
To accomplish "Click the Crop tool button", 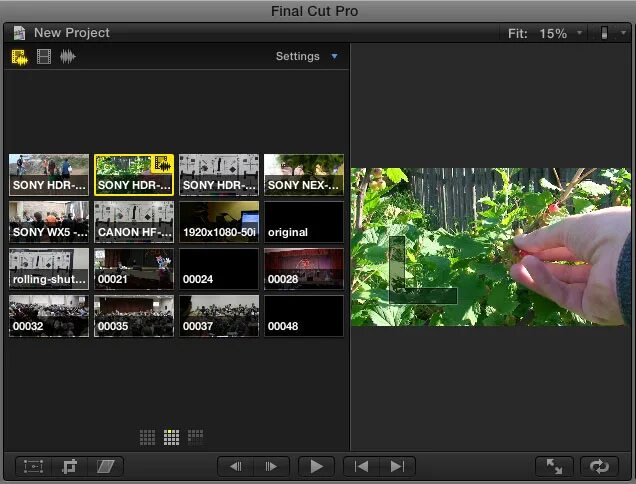I will (69, 467).
